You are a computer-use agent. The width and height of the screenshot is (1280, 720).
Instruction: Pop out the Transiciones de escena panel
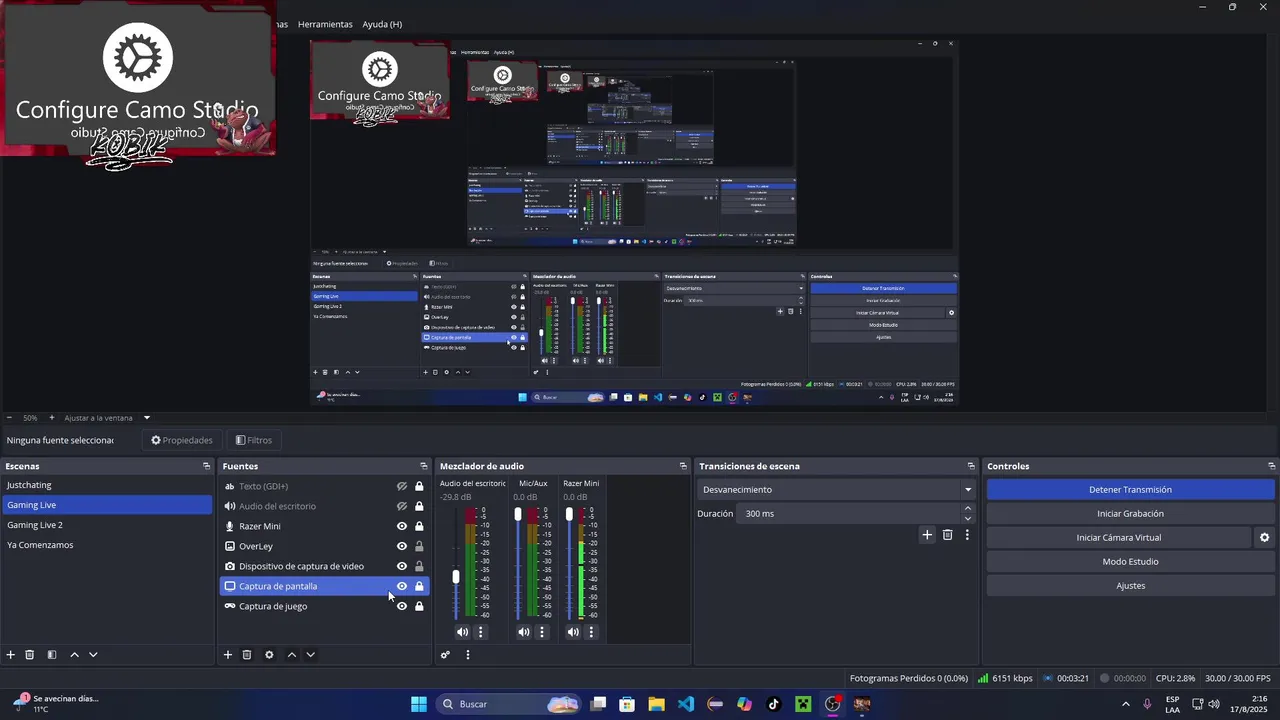[971, 466]
